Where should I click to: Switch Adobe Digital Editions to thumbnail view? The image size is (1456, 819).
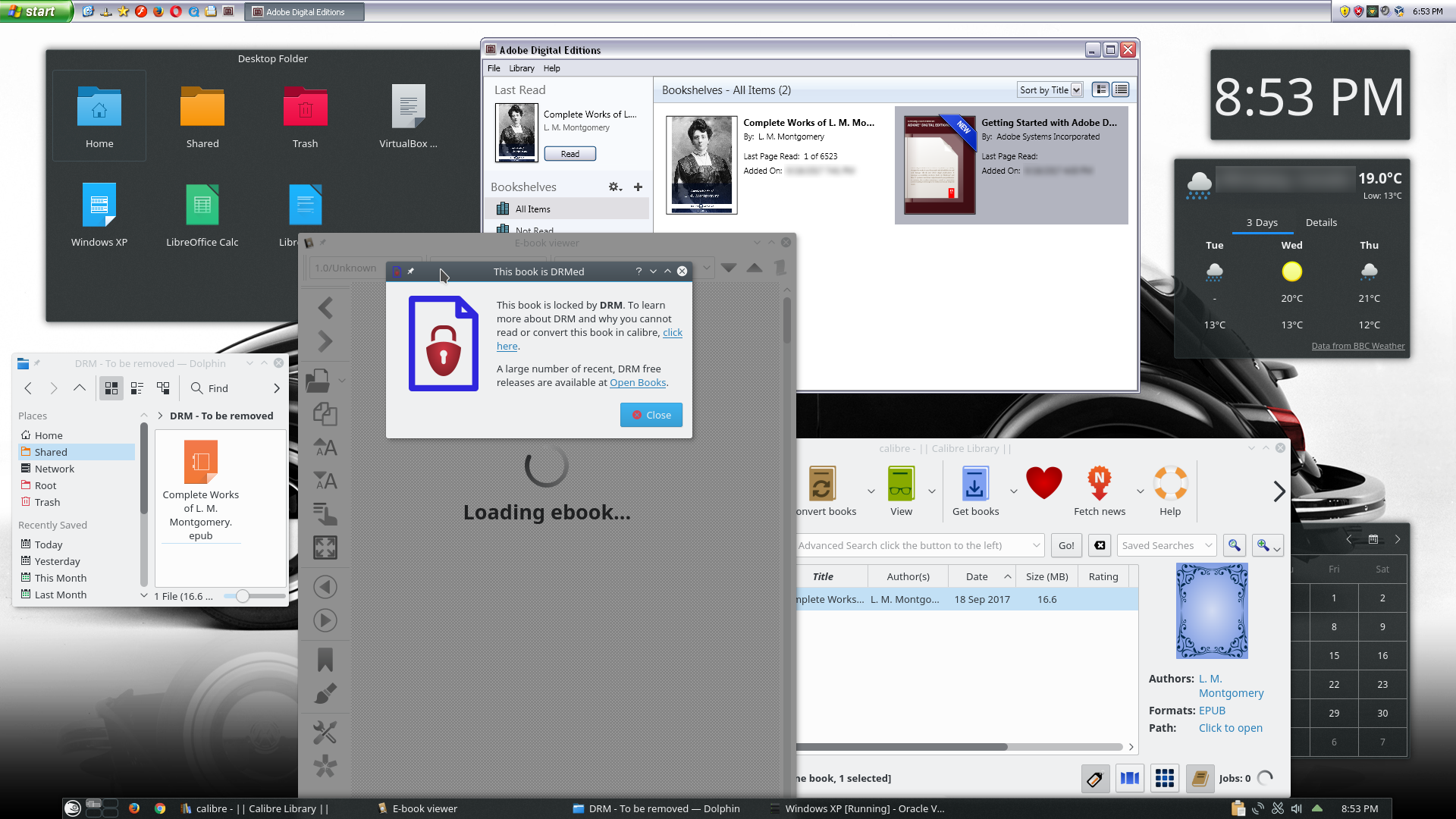[1101, 89]
